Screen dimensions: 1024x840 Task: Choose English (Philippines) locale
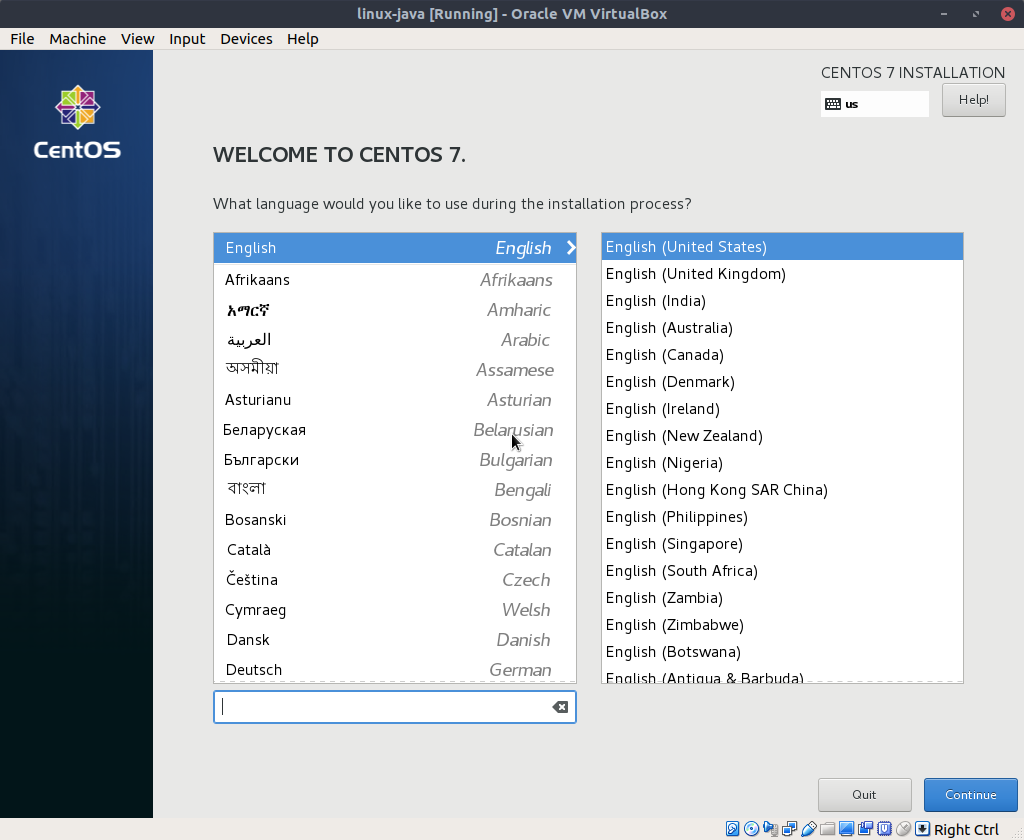[782, 517]
